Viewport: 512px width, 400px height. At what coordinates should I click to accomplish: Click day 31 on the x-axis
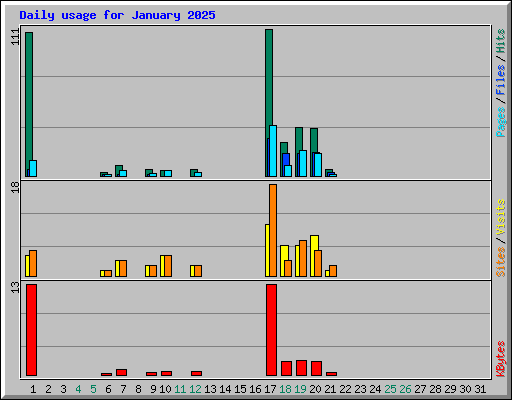[x=480, y=389]
